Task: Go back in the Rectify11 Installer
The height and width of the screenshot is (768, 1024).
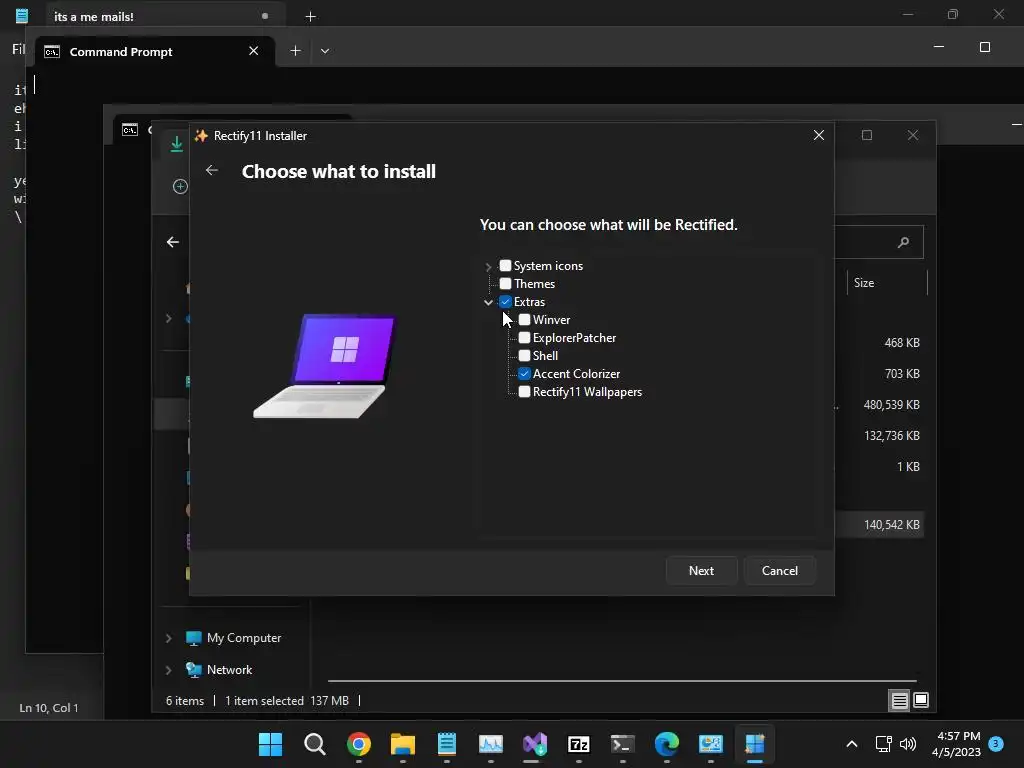Action: (212, 170)
